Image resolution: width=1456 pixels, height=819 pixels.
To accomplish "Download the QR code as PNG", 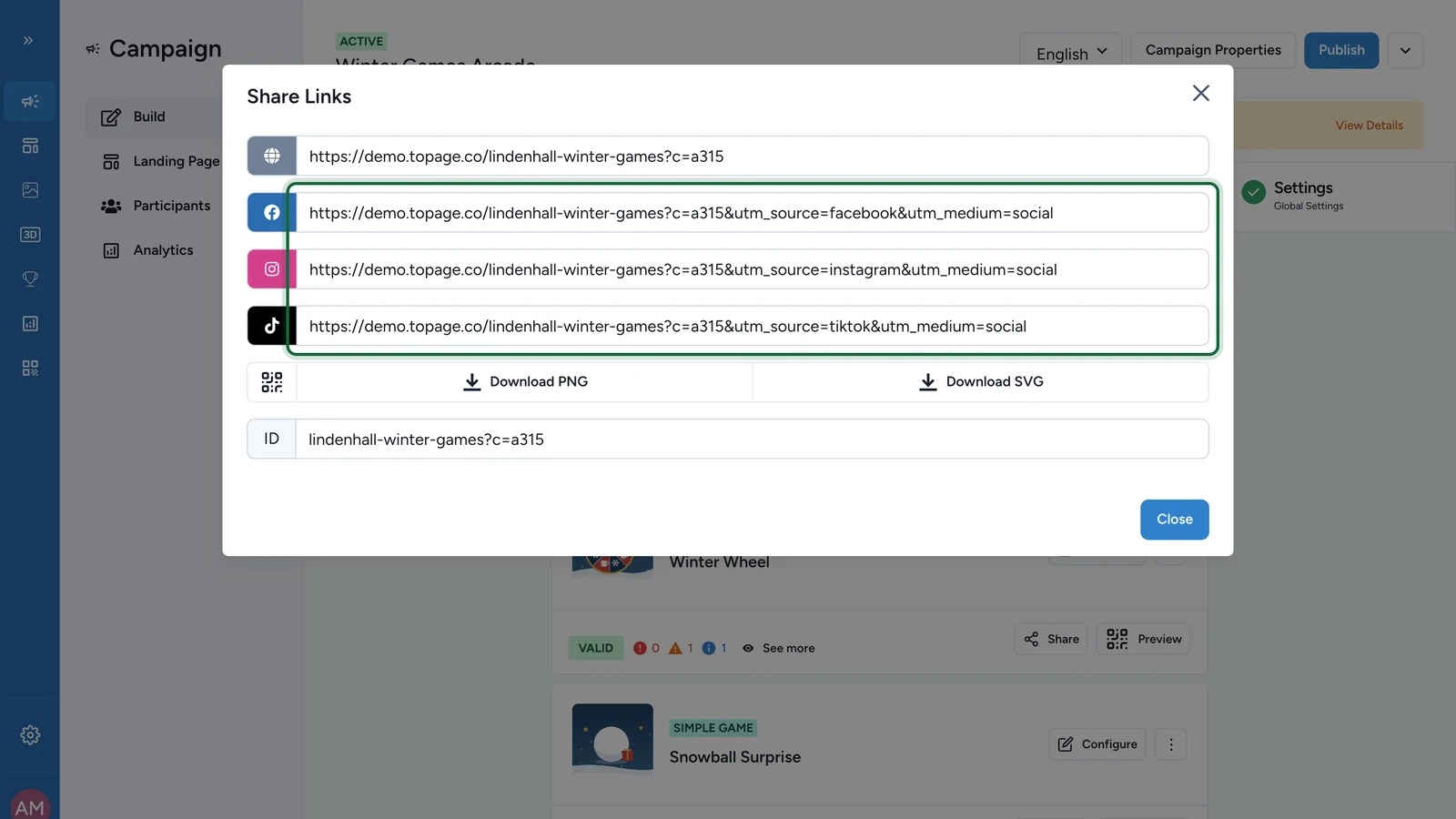I will 525,382.
